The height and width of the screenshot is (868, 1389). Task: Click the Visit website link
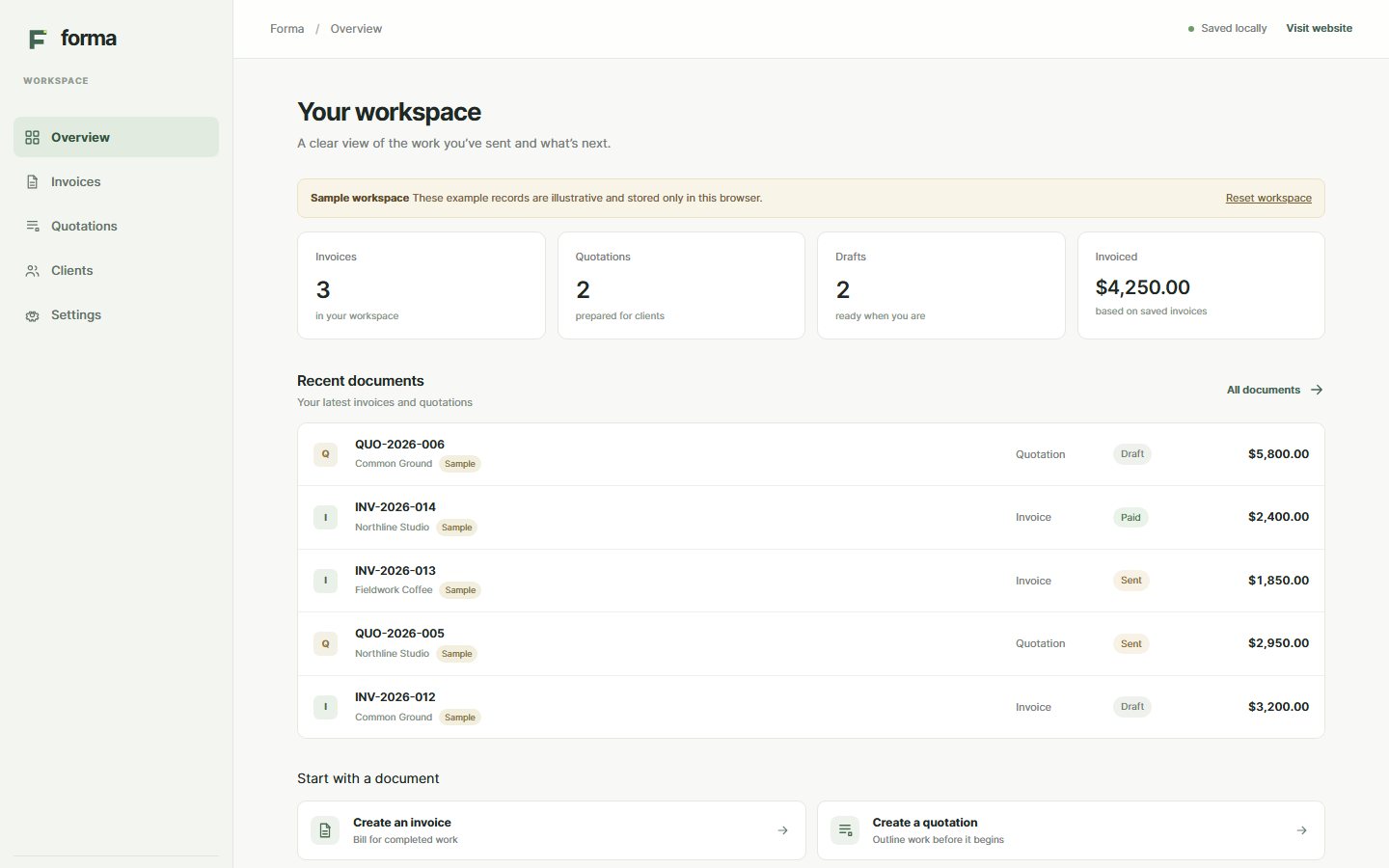[x=1319, y=29]
